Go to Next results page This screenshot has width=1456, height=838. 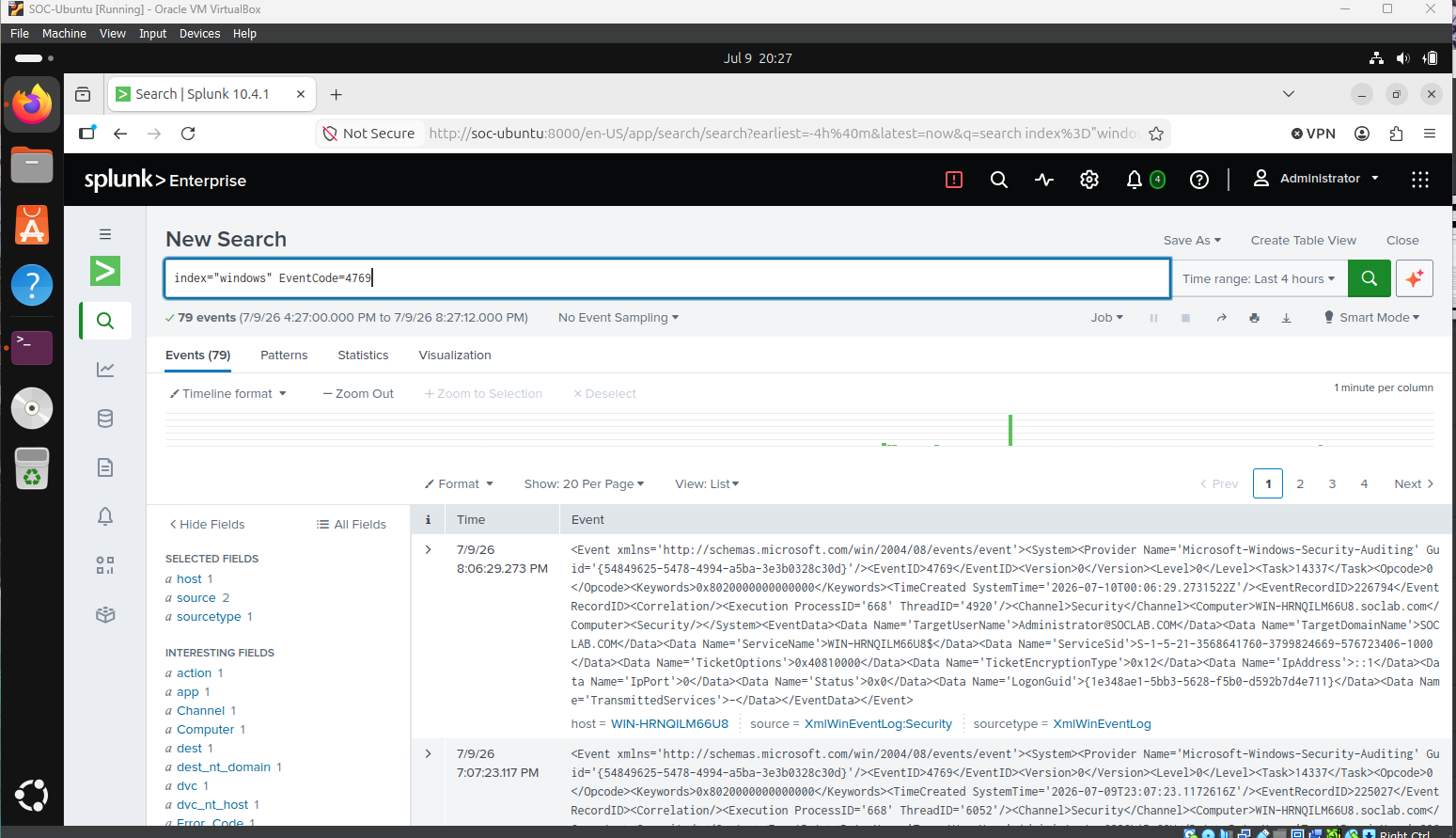coord(1414,484)
